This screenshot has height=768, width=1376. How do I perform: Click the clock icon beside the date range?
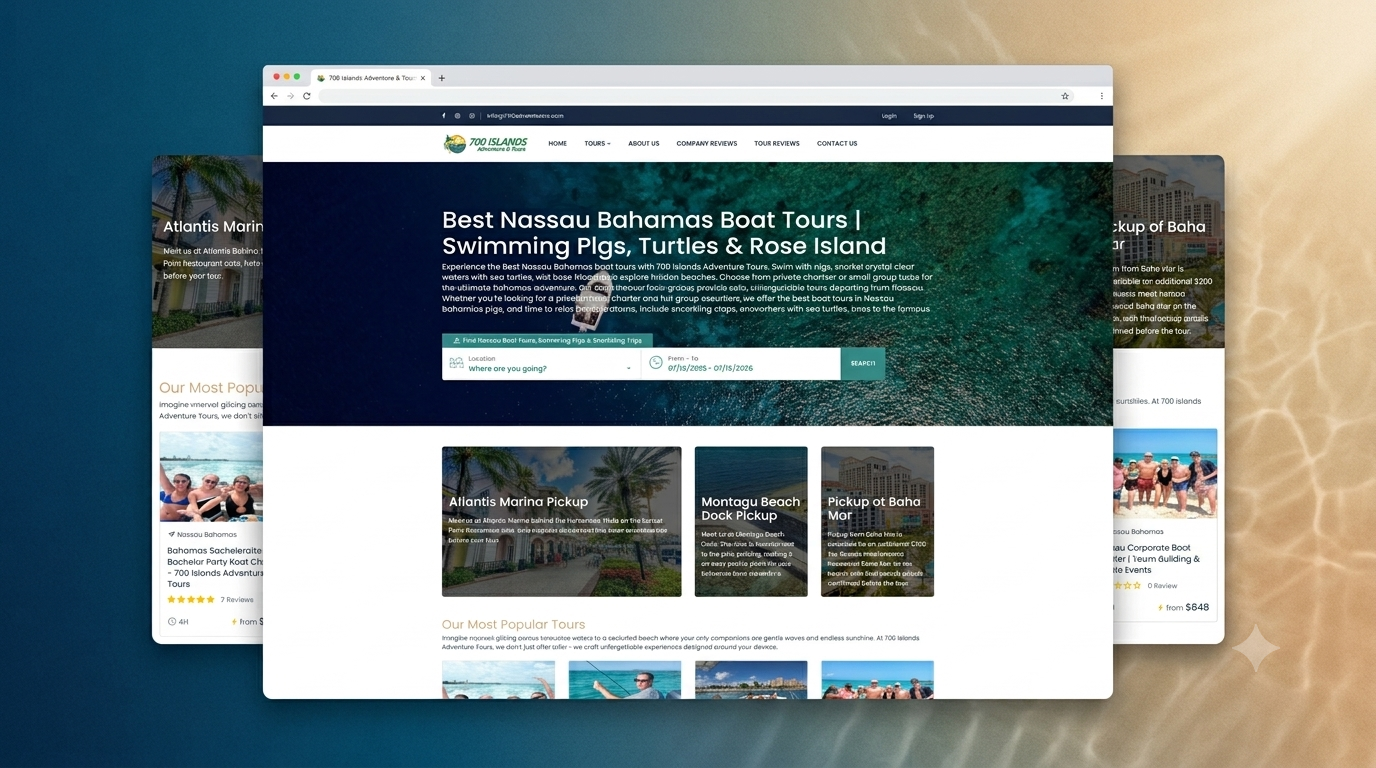pos(656,363)
